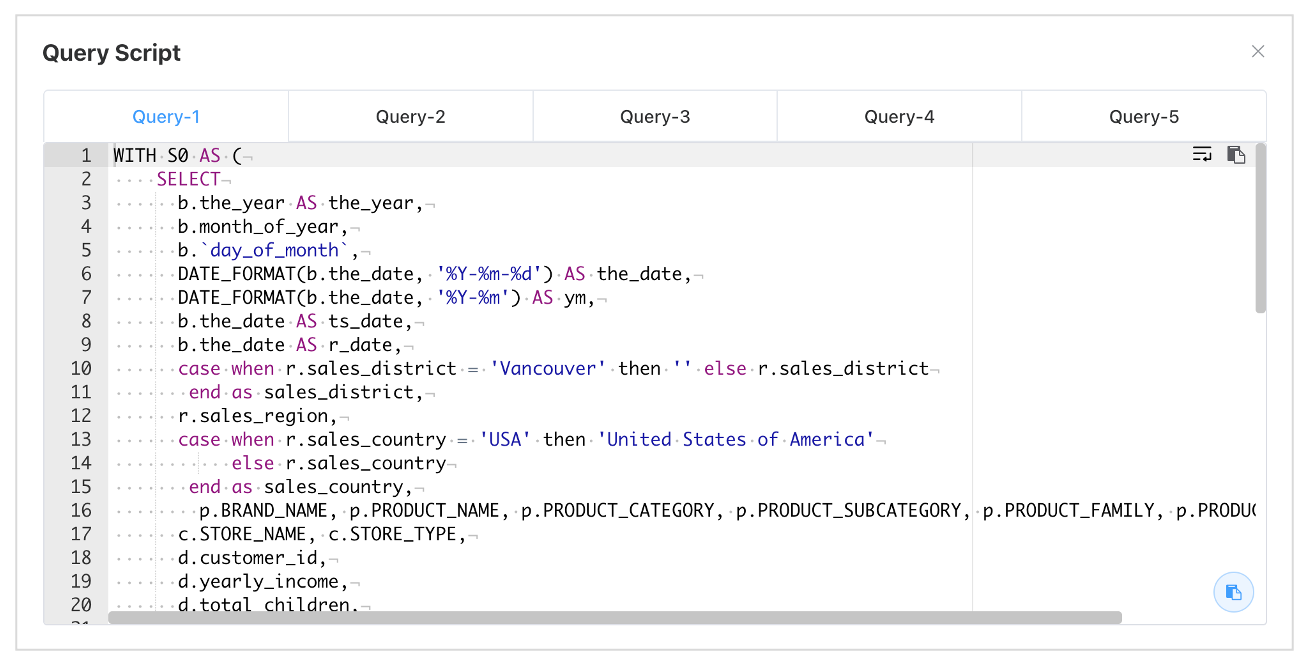Click the round floating copy button
This screenshot has height=672, width=1314.
point(1233,592)
